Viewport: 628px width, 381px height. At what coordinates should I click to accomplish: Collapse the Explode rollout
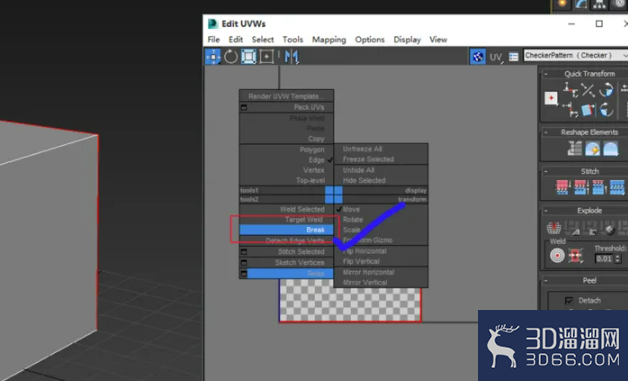point(545,211)
